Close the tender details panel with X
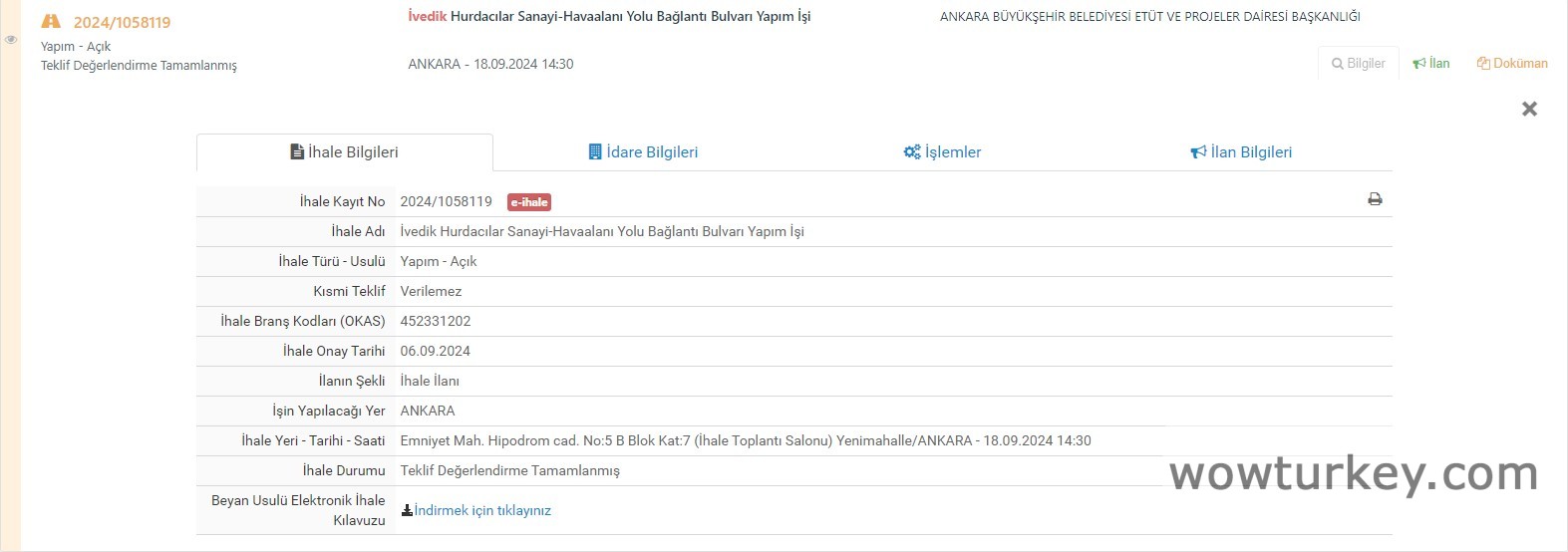The image size is (1568, 552). (x=1529, y=109)
